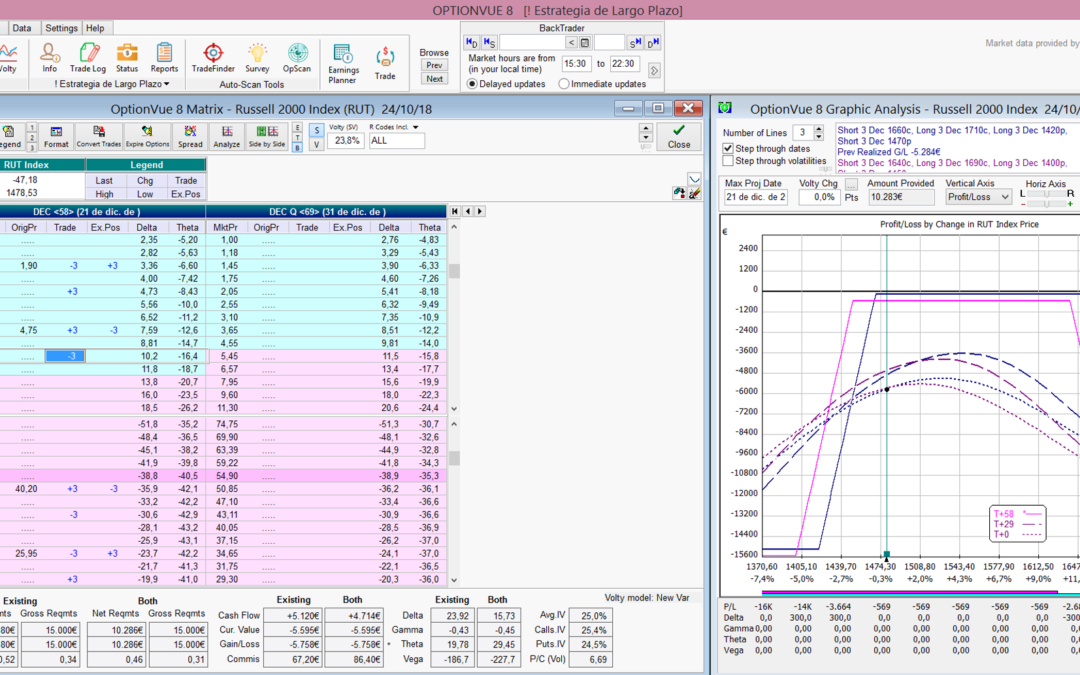Image resolution: width=1080 pixels, height=675 pixels.
Task: Select DEC Q <69> expiration header
Action: point(326,211)
